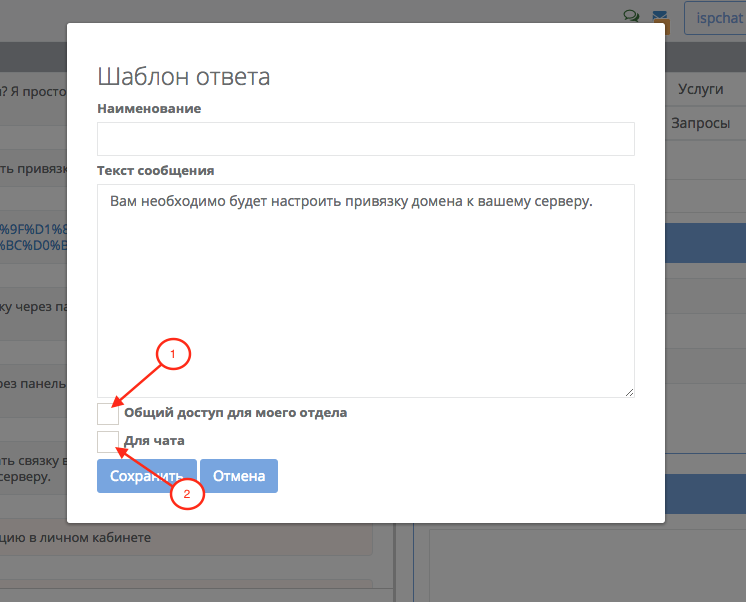This screenshot has height=602, width=746.
Task: Click the Отмена button
Action: click(x=239, y=476)
